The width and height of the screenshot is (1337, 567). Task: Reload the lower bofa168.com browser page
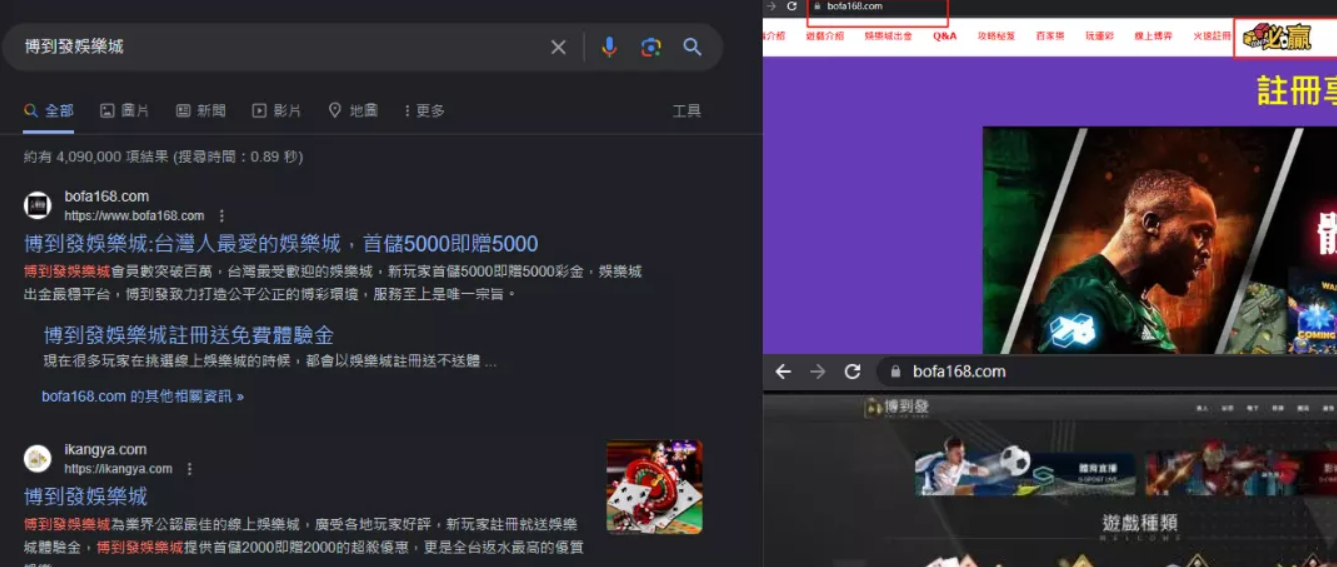coord(852,372)
